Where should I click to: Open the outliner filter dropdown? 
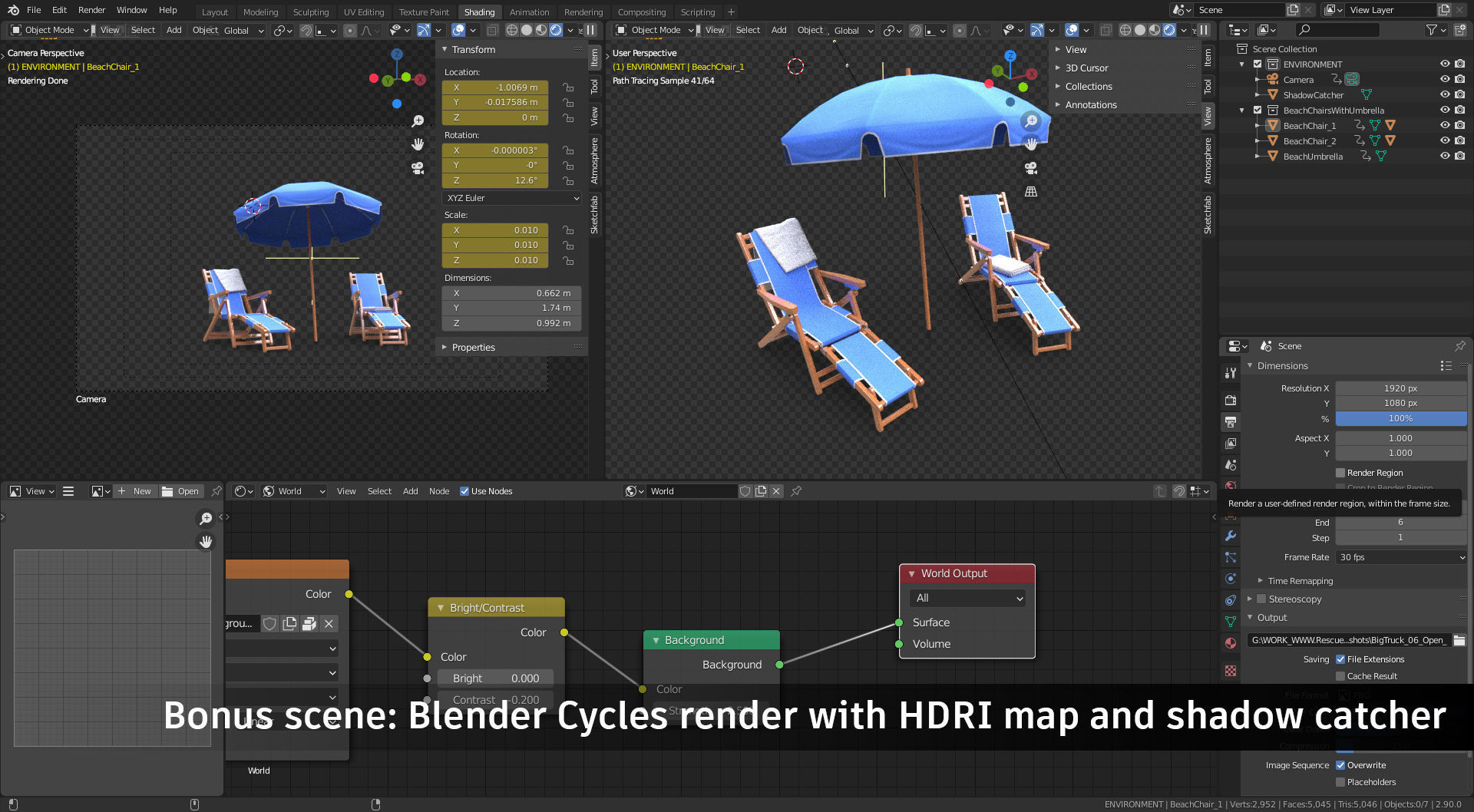[1436, 30]
